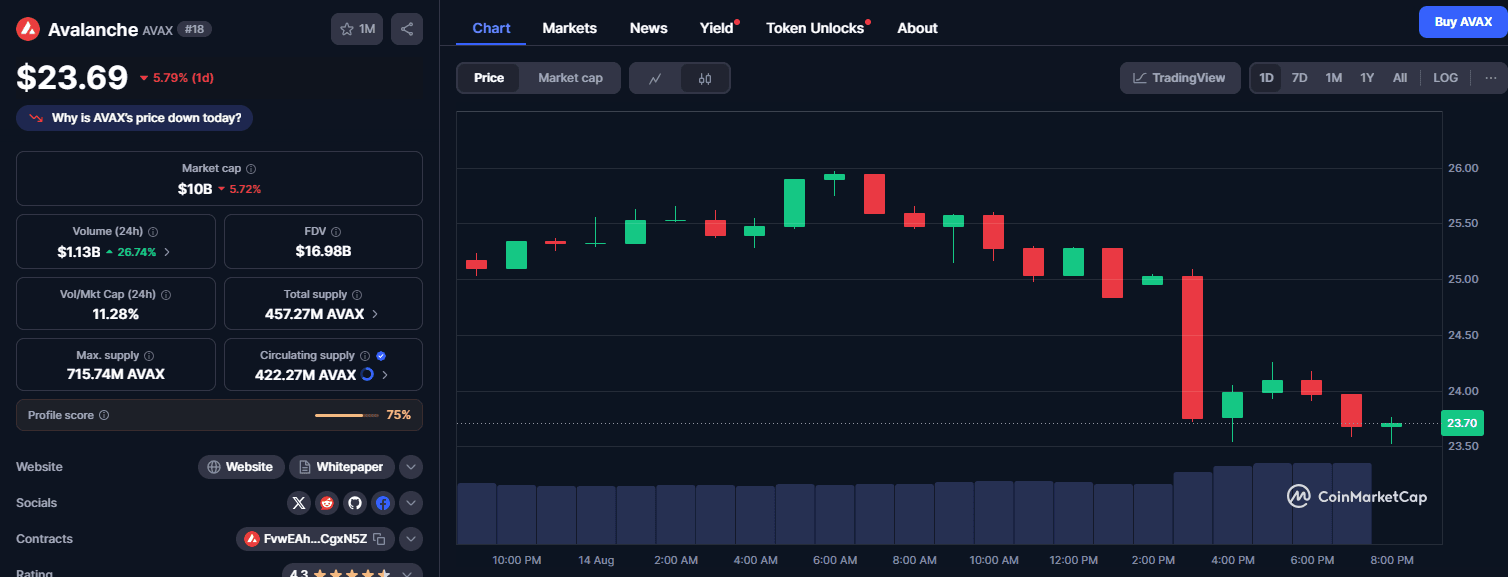Open the more chart options ellipsis
This screenshot has height=577, width=1508.
(x=1490, y=78)
